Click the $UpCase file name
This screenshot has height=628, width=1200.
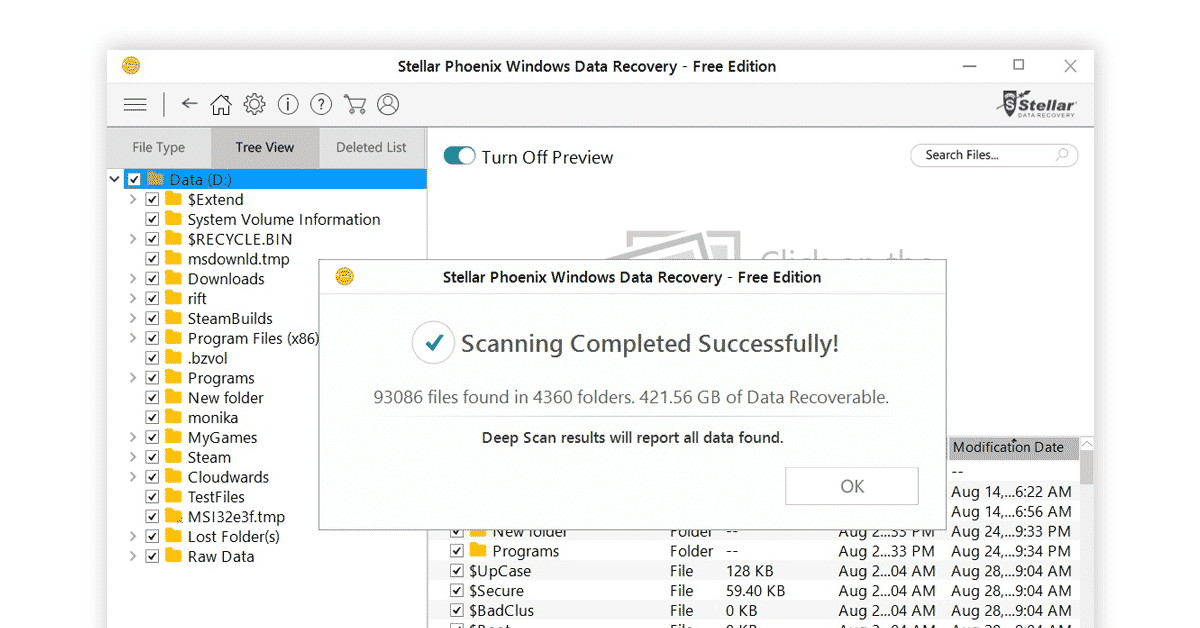(500, 571)
